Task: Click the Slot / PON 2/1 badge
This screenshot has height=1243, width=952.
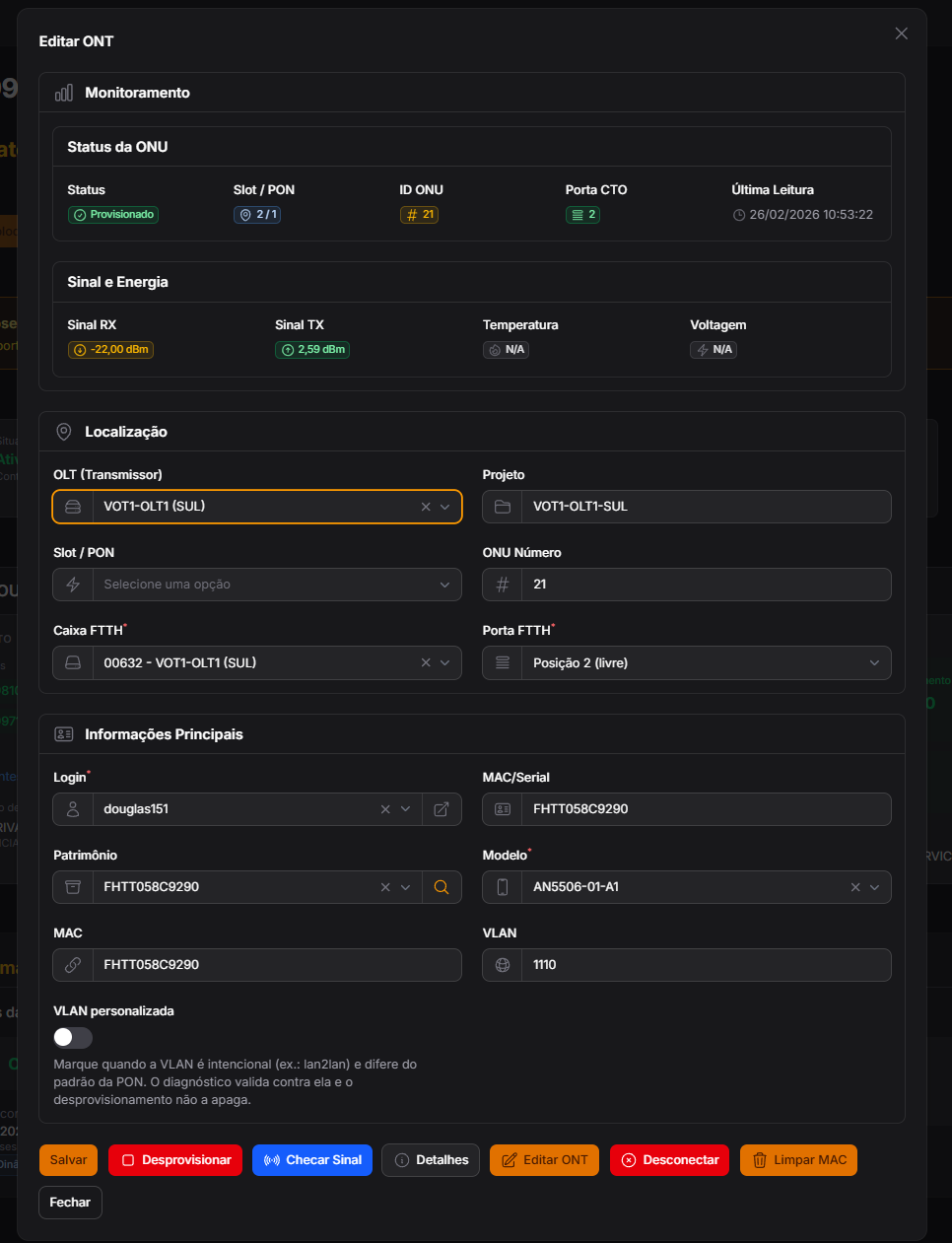Action: pos(257,215)
